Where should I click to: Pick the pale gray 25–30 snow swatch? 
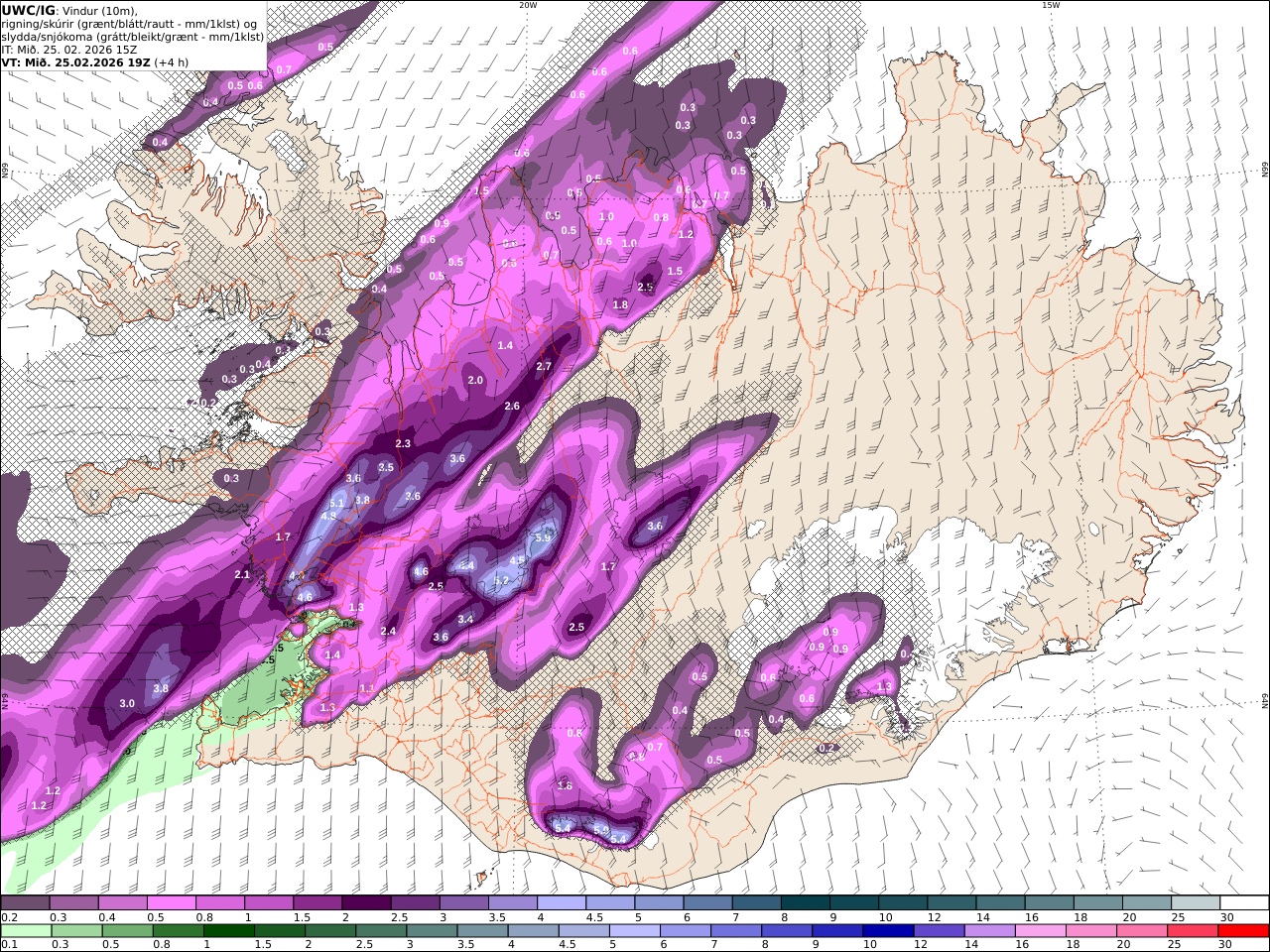(x=1196, y=902)
